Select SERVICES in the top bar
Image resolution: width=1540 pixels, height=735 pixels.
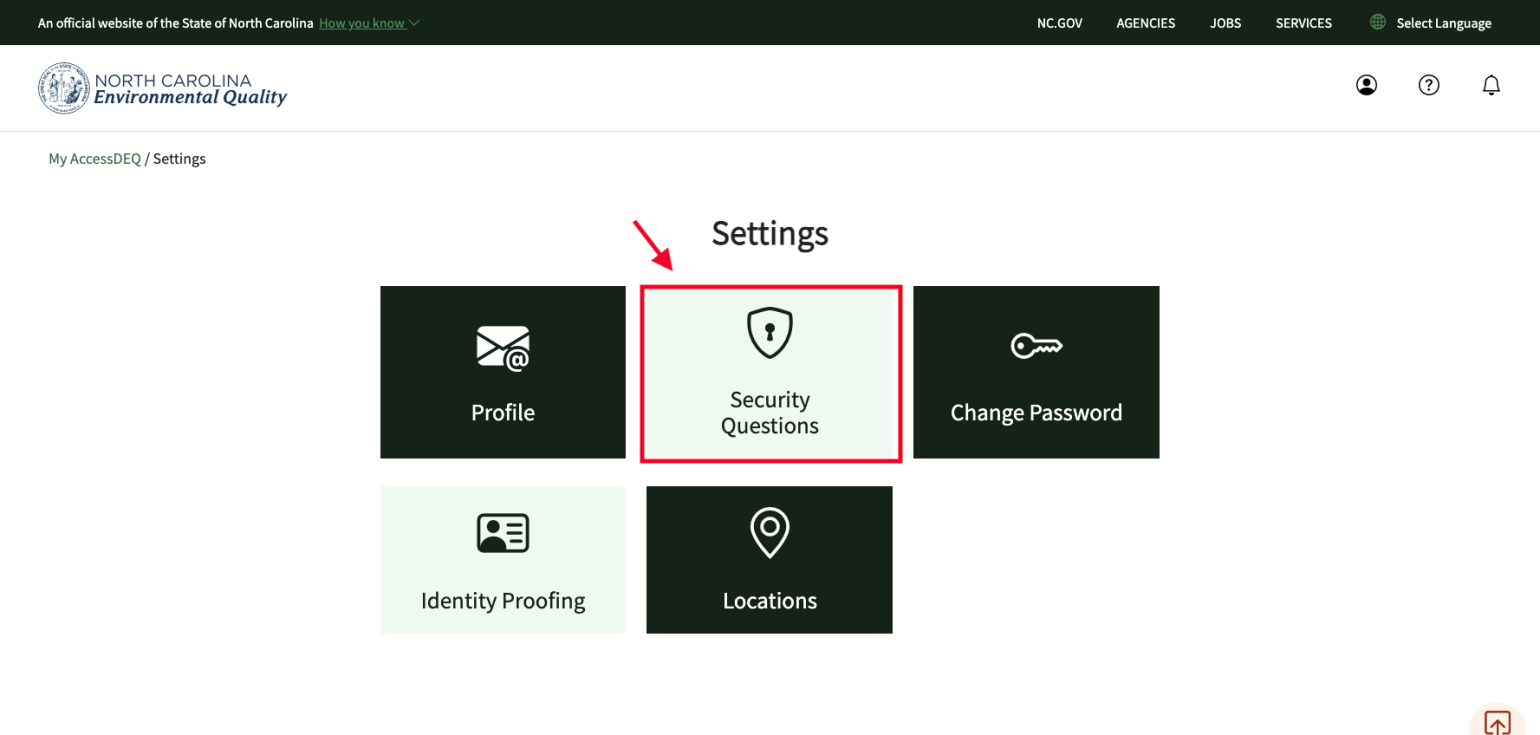click(x=1303, y=22)
